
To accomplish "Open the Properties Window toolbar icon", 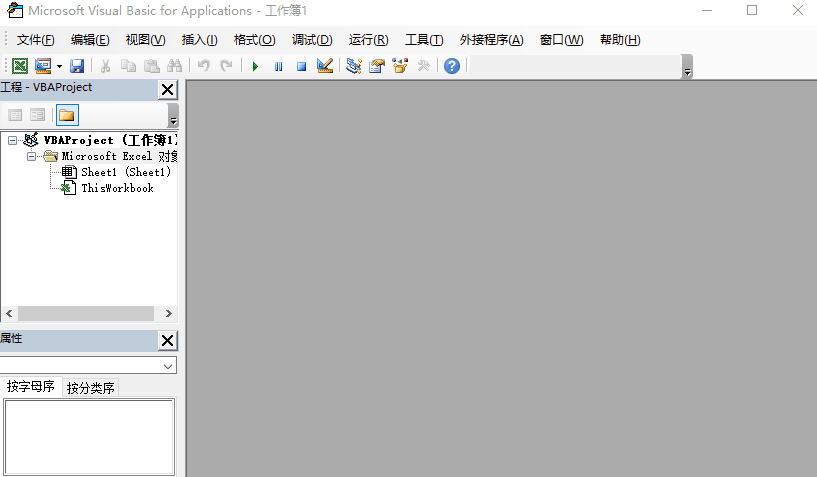I will click(377, 66).
